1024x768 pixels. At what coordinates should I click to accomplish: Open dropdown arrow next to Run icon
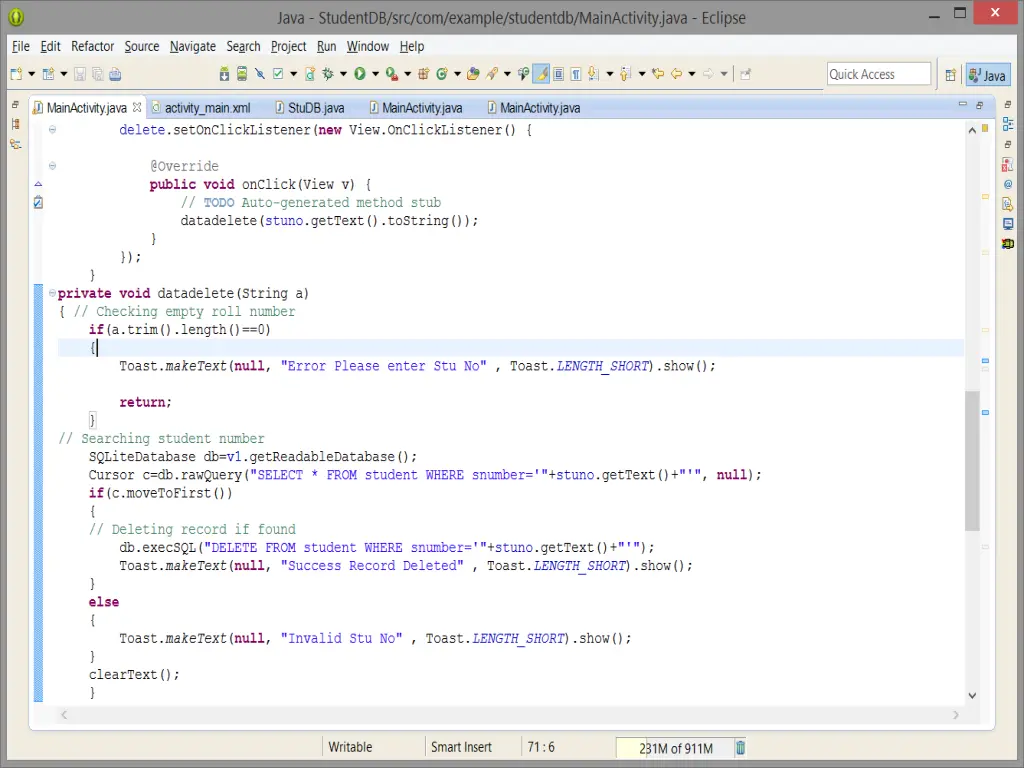(376, 74)
